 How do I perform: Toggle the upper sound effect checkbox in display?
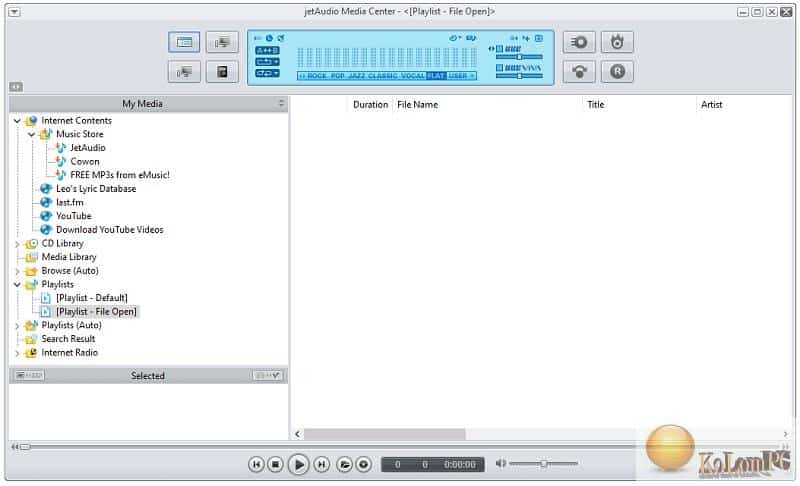pyautogui.click(x=500, y=49)
